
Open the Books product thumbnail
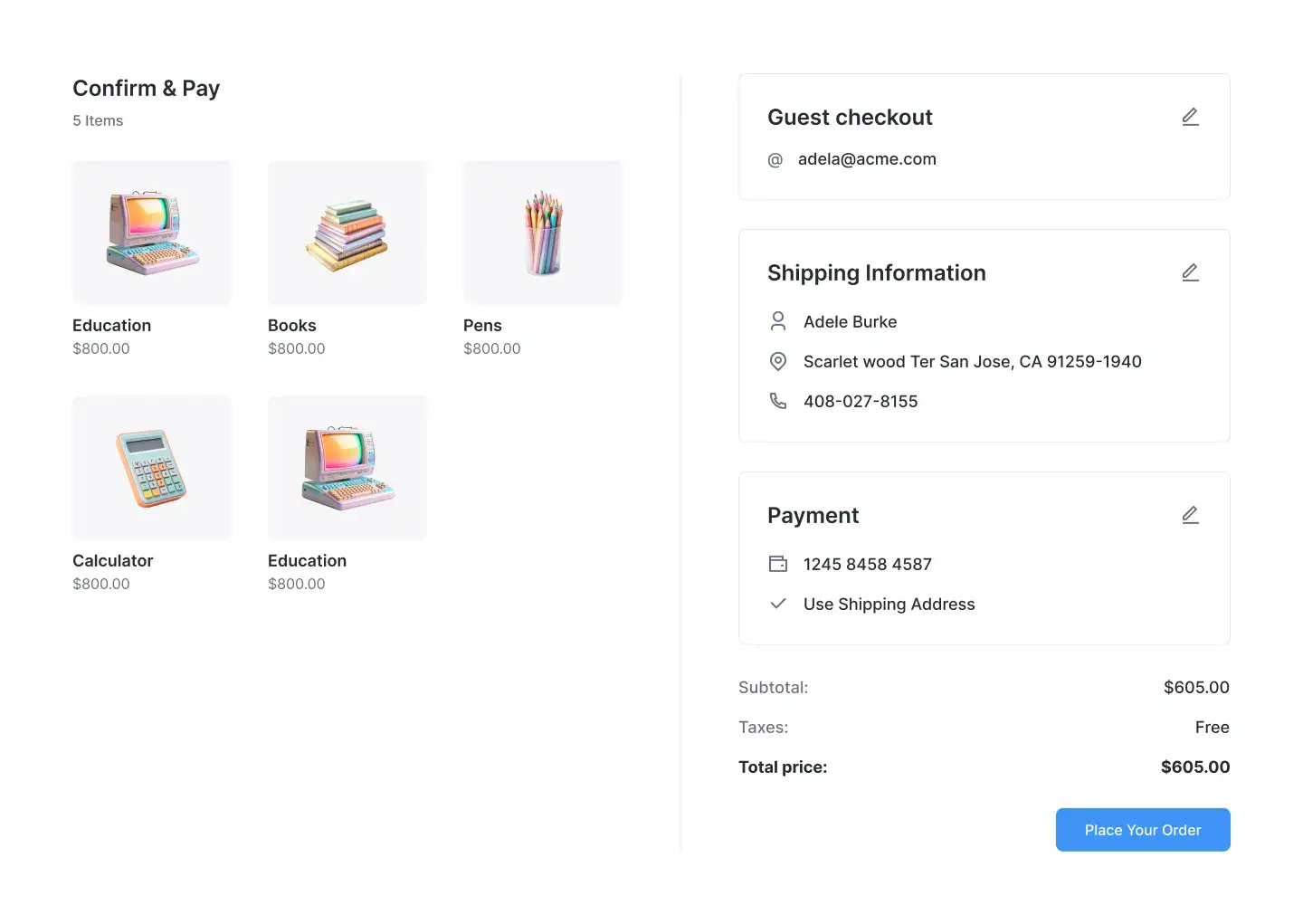pos(347,233)
